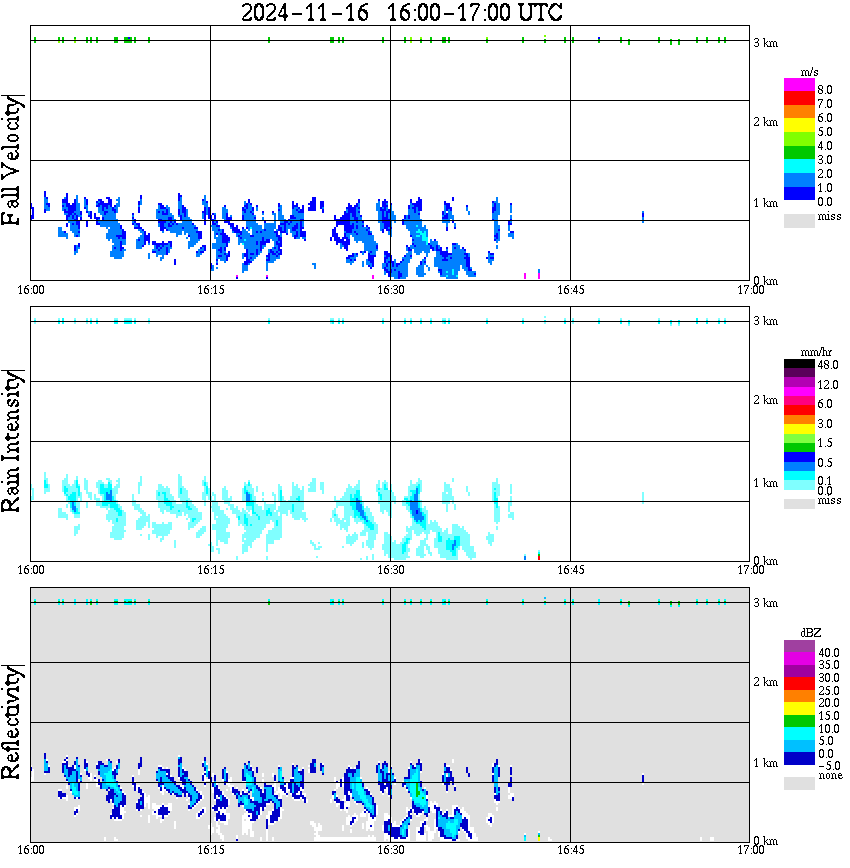Viewport: 850px width, 868px height.
Task: Click the '16:00' time label under Rain Intensity
Action: pos(30,570)
